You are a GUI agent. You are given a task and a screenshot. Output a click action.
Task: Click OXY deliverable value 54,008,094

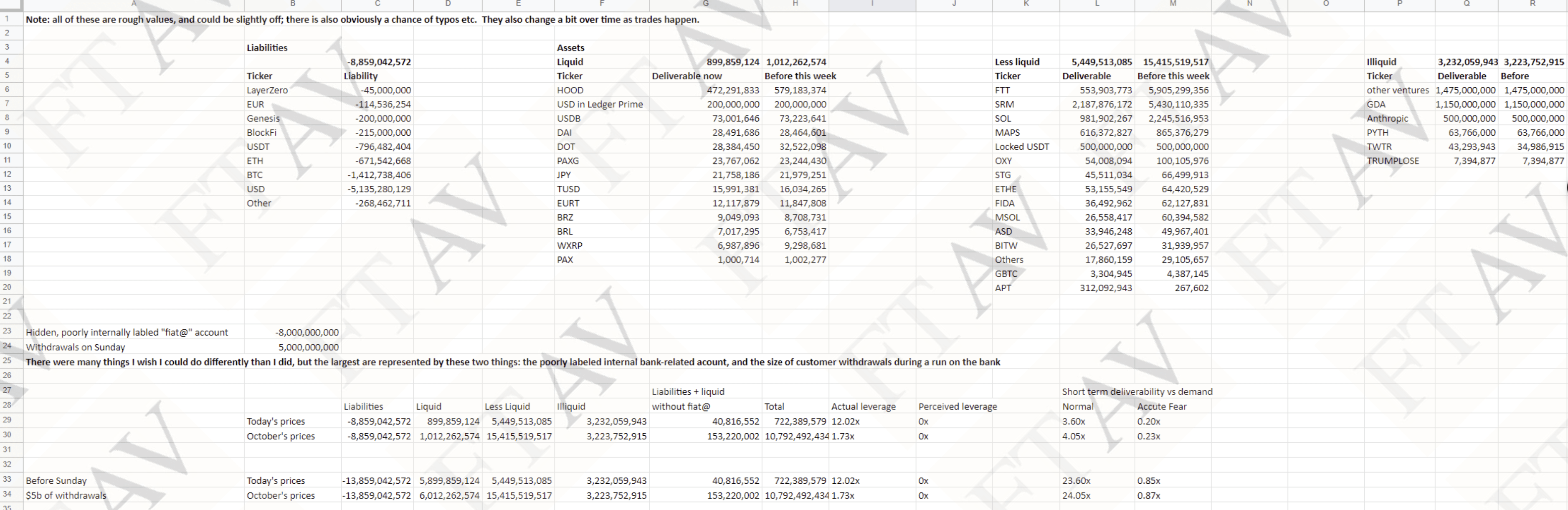pyautogui.click(x=1108, y=161)
